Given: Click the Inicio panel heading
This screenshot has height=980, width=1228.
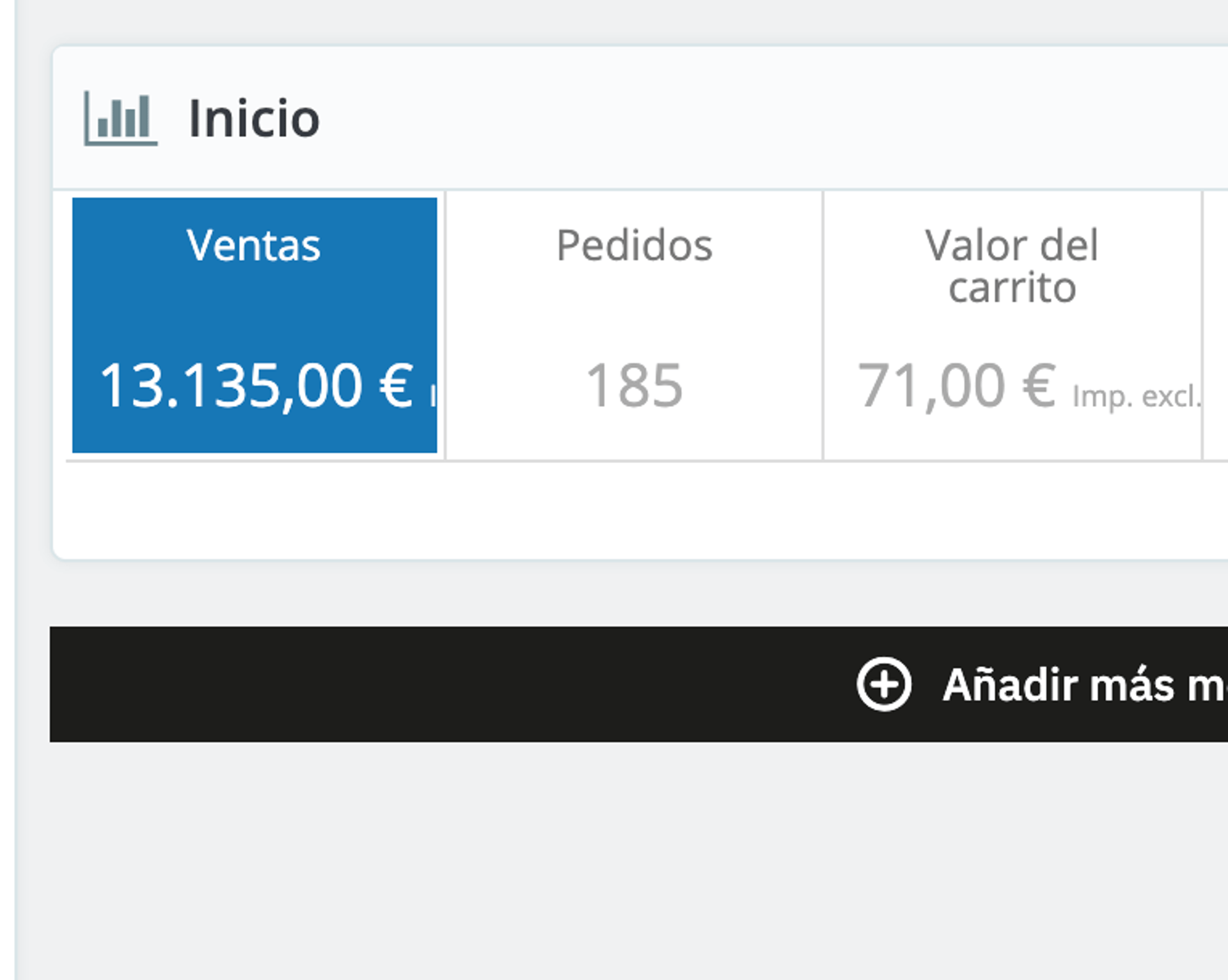Looking at the screenshot, I should pyautogui.click(x=254, y=119).
